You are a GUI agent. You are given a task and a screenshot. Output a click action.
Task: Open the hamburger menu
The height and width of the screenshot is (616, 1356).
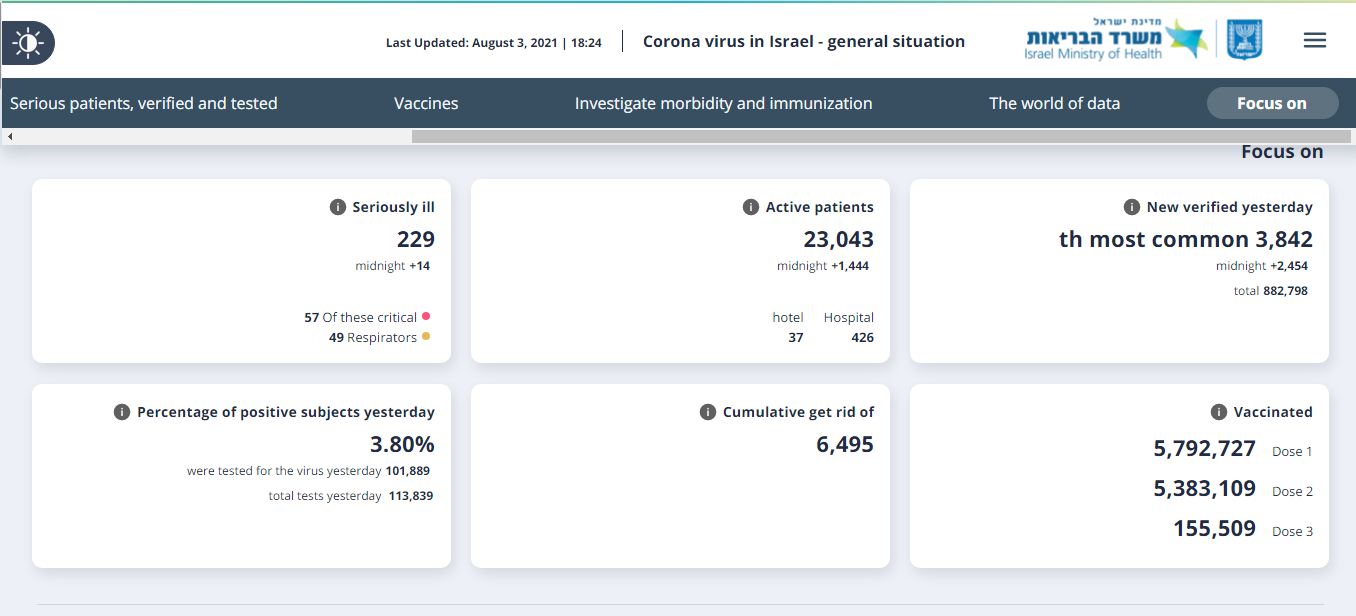[x=1314, y=40]
